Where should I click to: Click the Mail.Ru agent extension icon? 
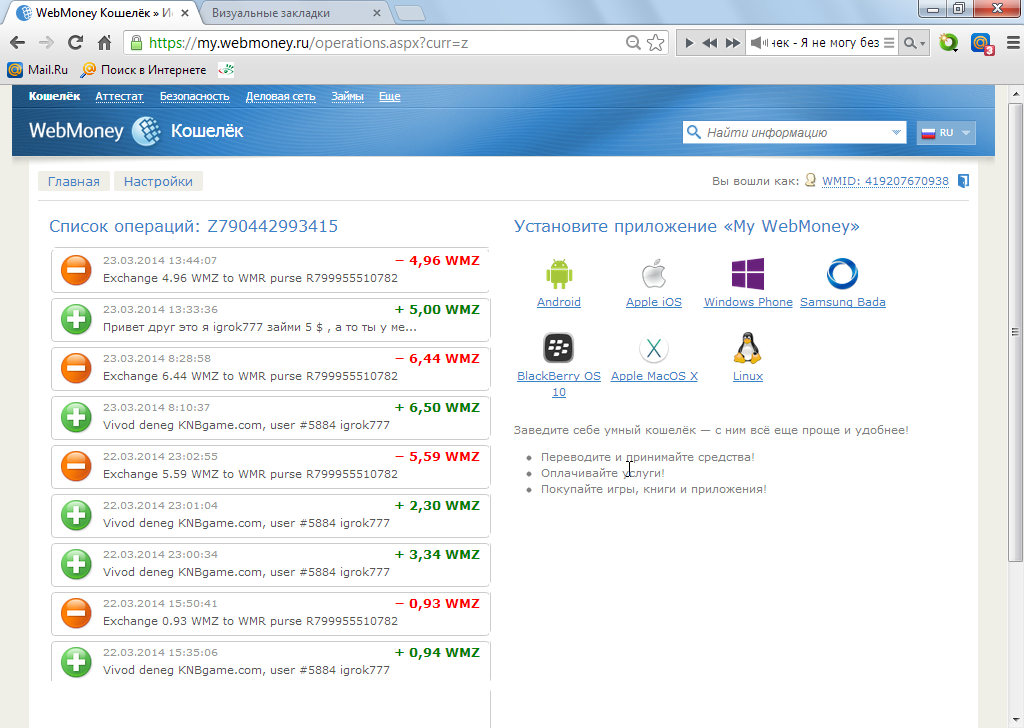tap(982, 43)
